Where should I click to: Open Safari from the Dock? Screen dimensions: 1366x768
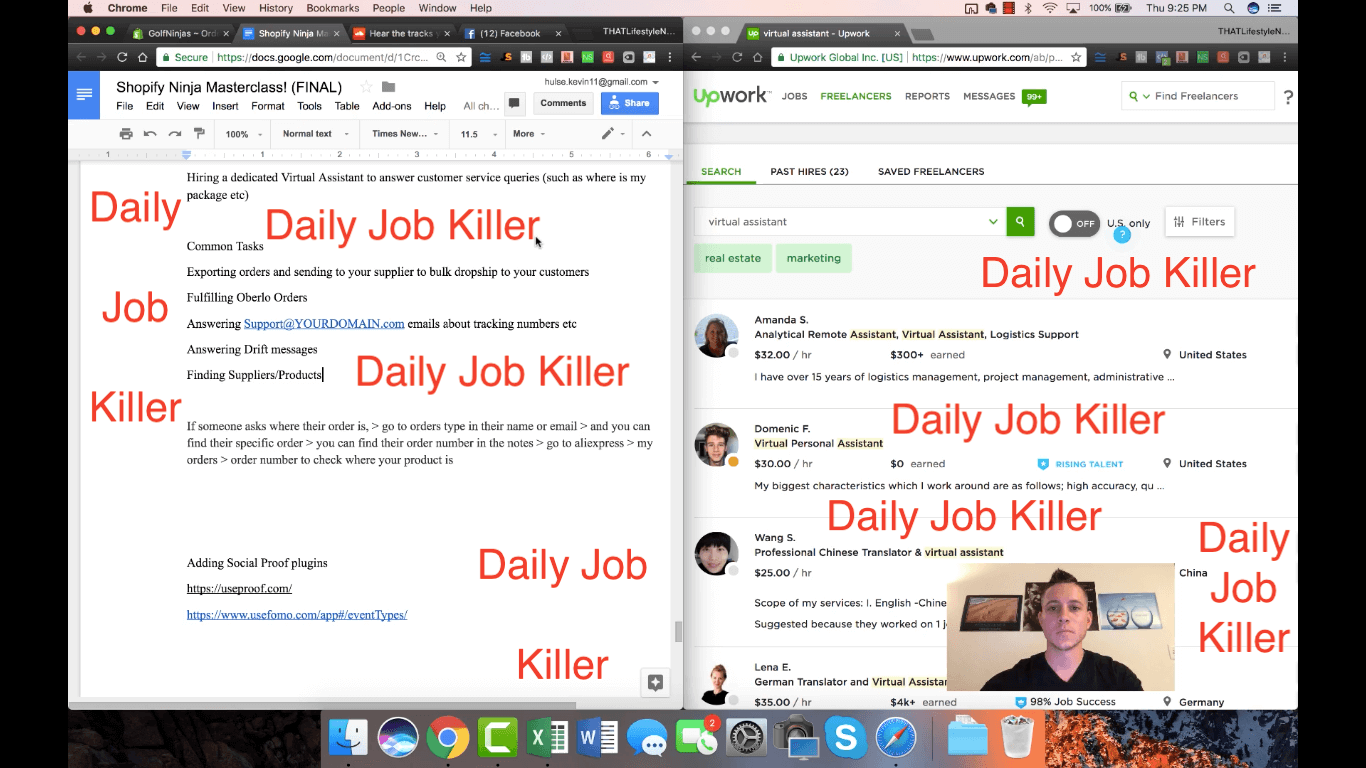[896, 740]
